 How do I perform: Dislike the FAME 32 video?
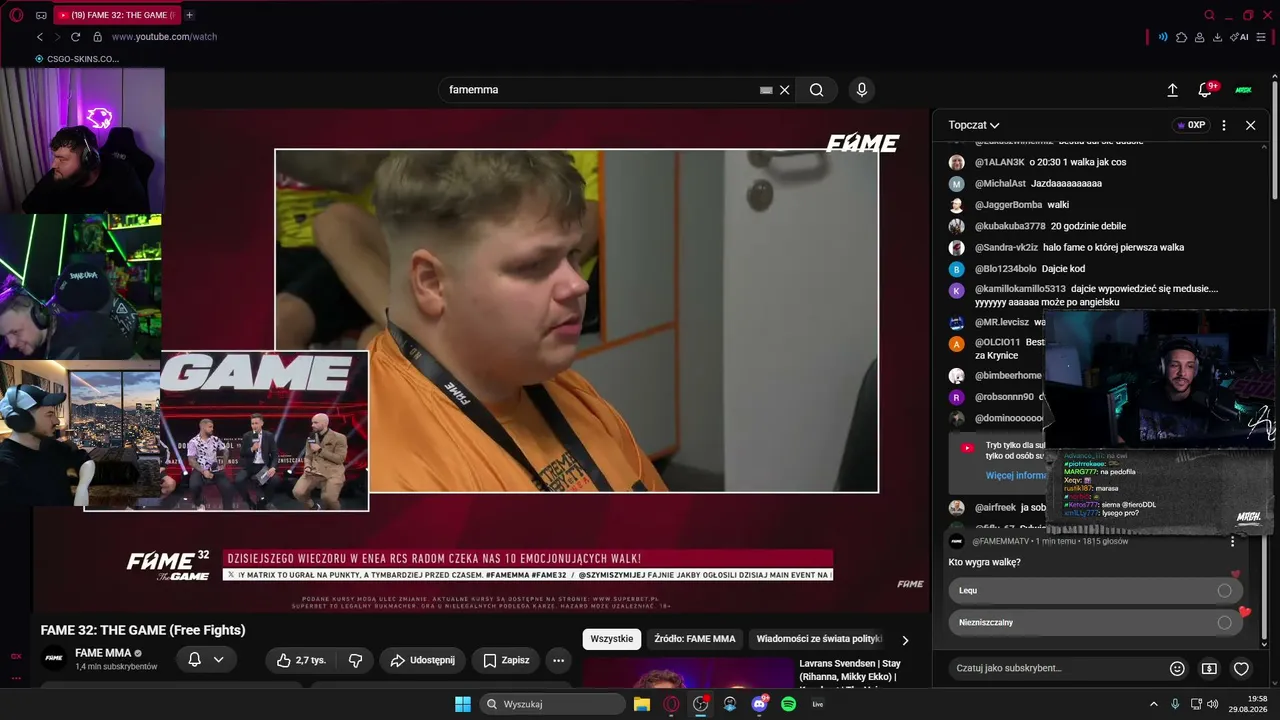click(355, 660)
